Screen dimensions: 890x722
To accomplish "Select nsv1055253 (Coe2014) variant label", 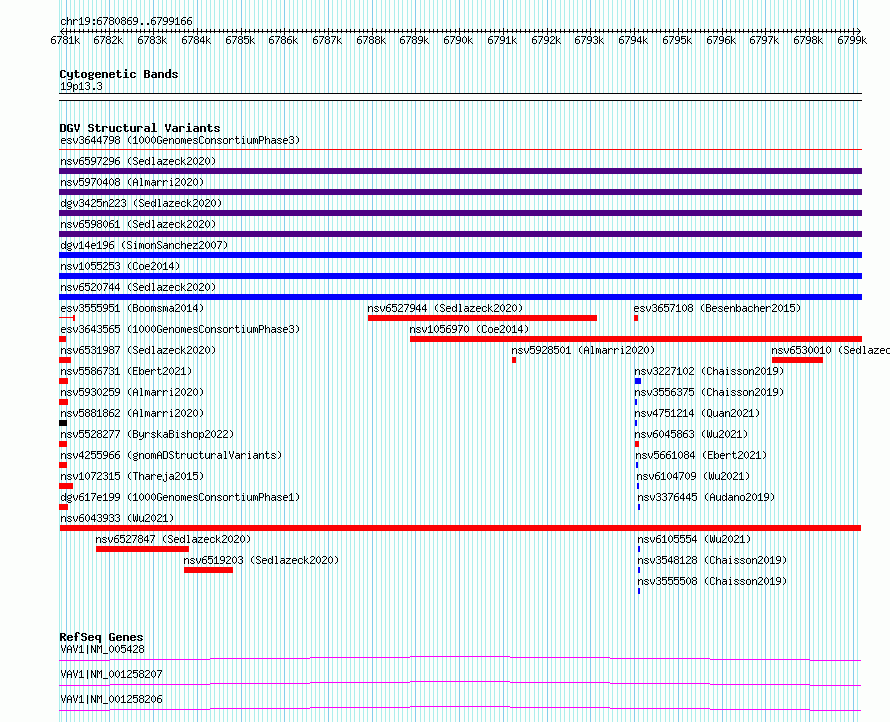I will tap(120, 266).
